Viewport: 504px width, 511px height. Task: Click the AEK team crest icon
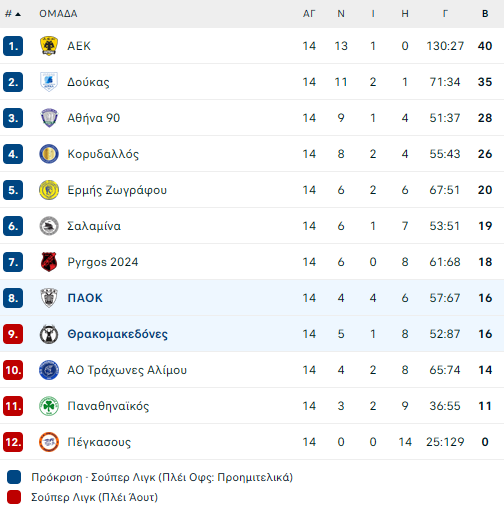tap(49, 46)
